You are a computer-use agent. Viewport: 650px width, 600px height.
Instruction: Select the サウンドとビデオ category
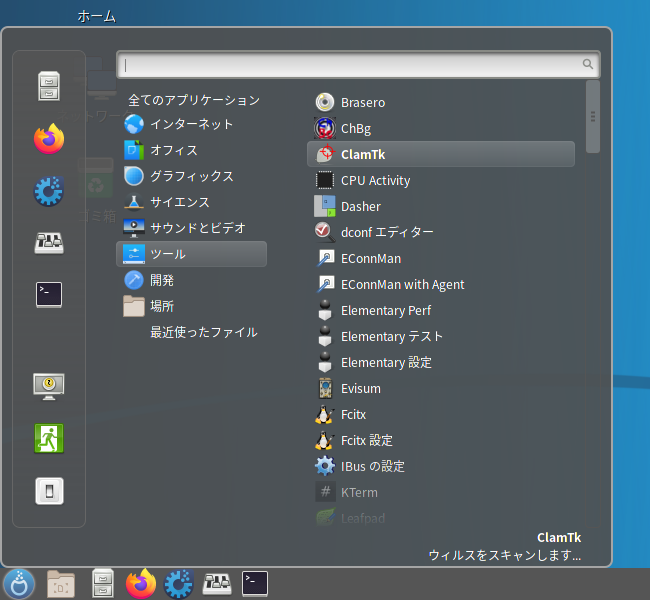(191, 228)
